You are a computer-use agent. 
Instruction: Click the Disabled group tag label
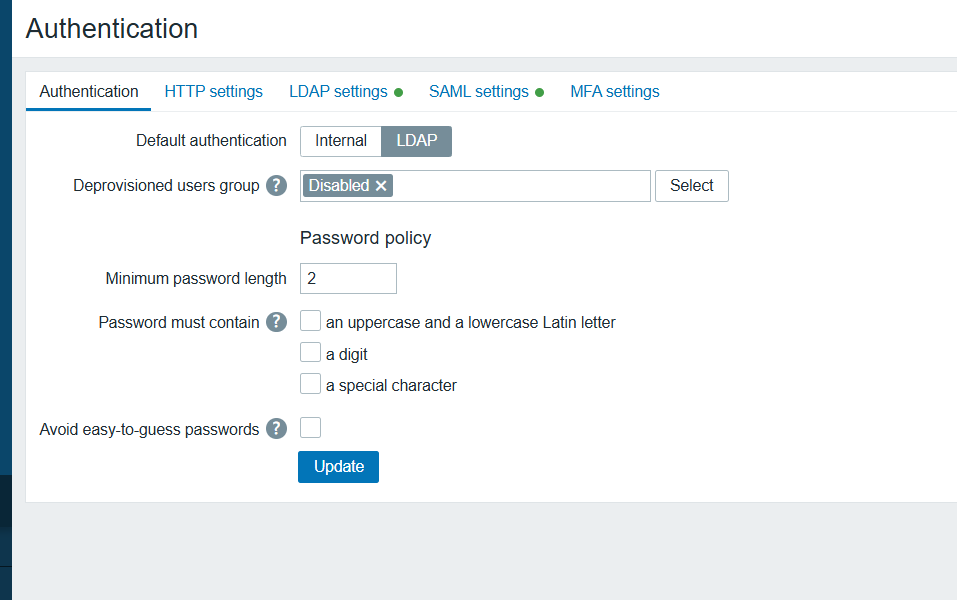tap(338, 186)
